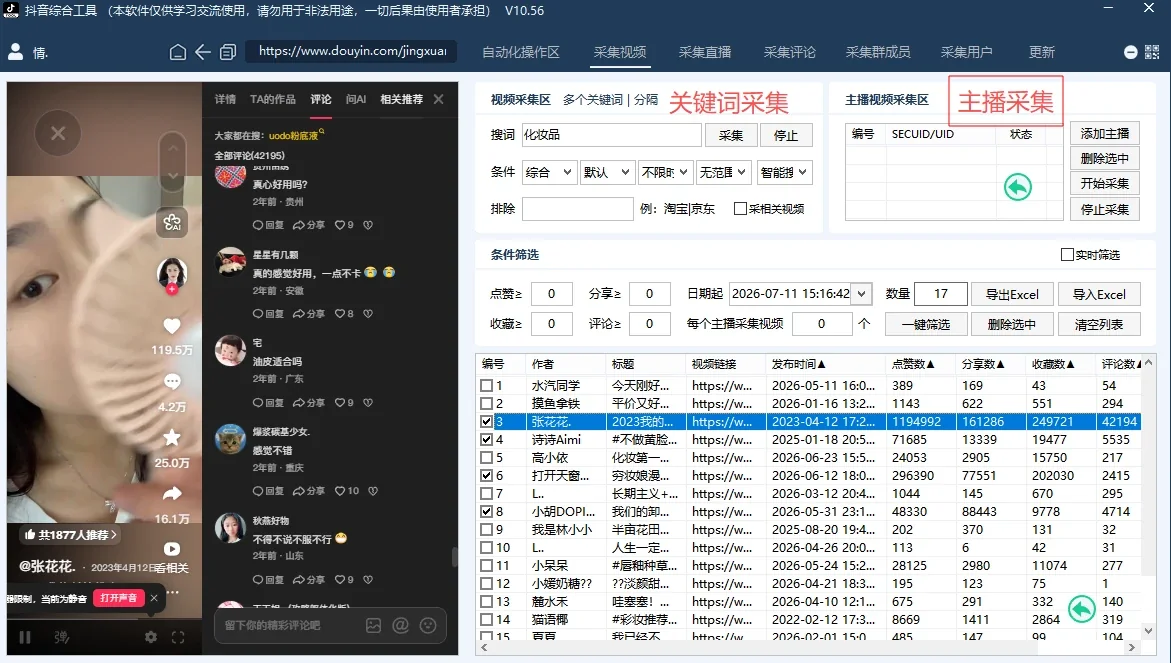Viewport: 1171px width, 663px height.
Task: Like the video with the heart icon
Action: tap(172, 326)
